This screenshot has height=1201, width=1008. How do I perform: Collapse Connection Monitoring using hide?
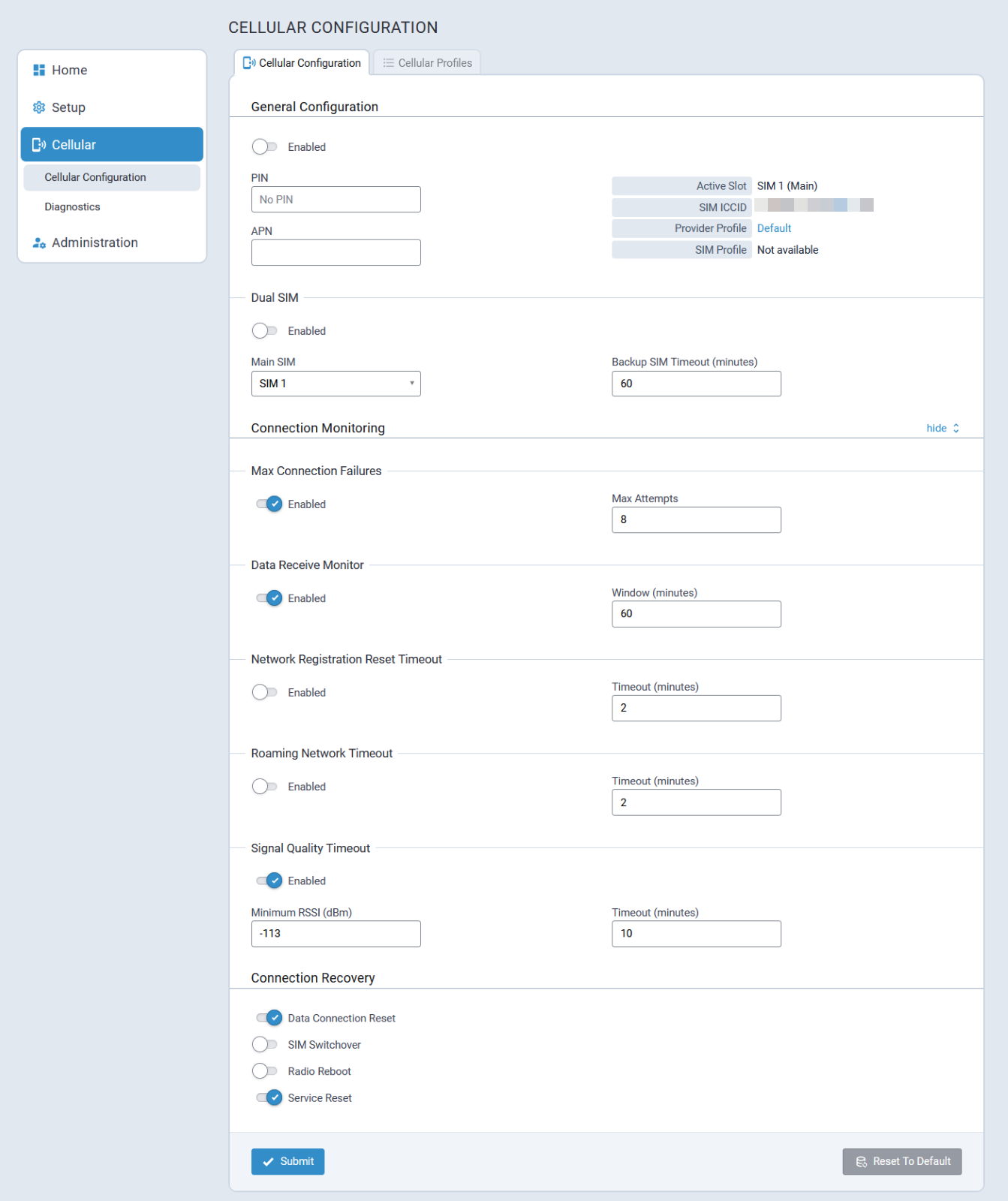(x=942, y=429)
